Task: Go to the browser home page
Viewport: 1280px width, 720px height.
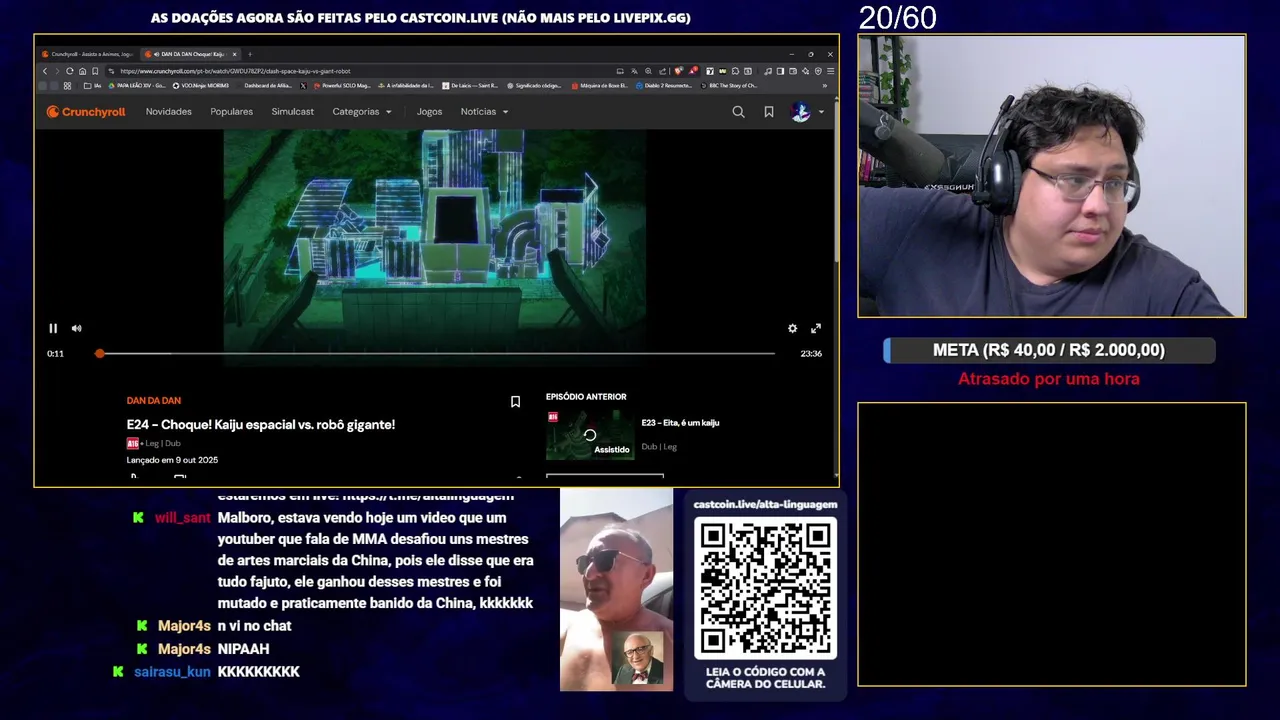Action: [x=82, y=71]
